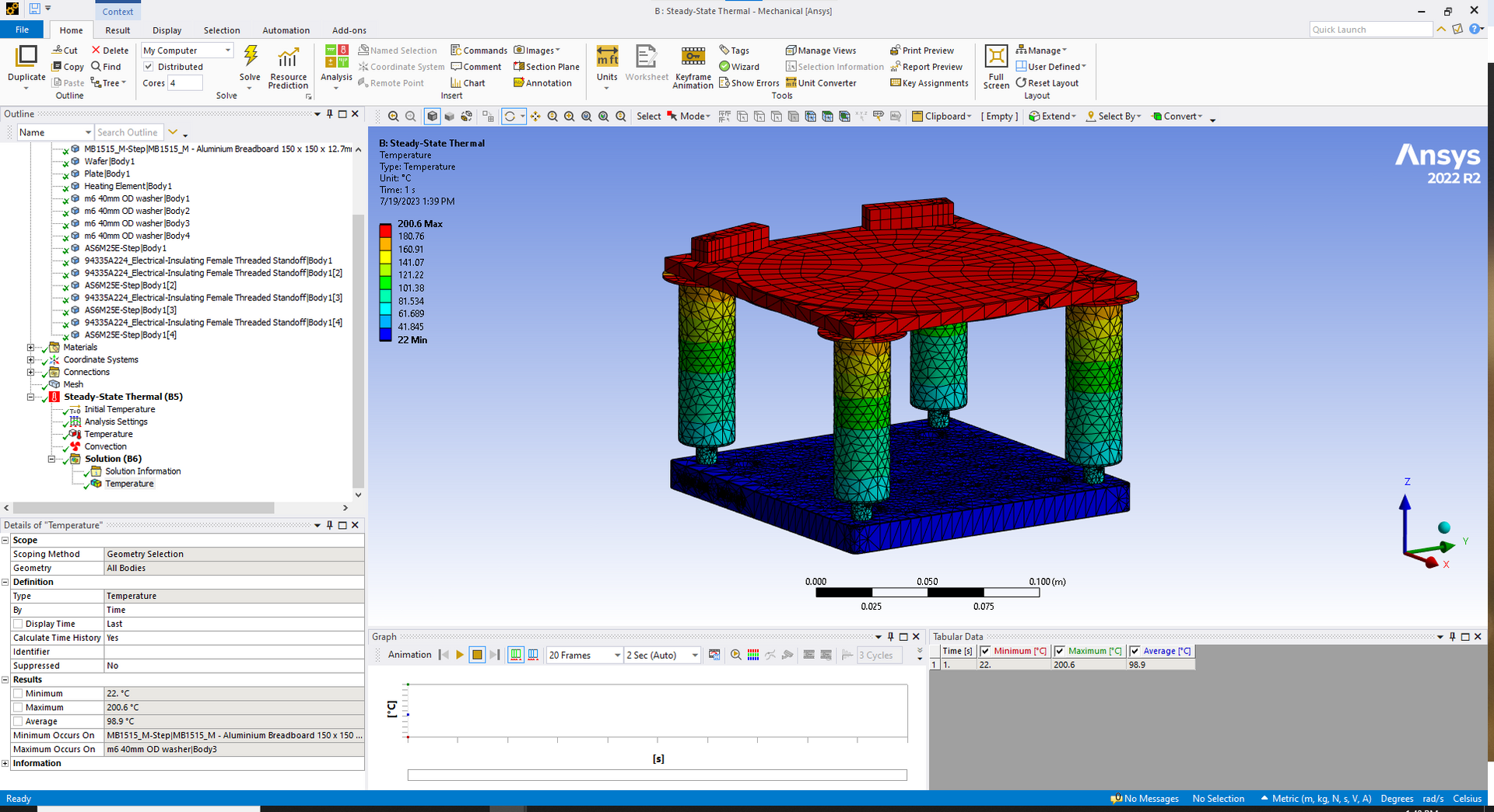Viewport: 1494px width, 812px height.
Task: Click the Distributed animation mode icon
Action: click(x=516, y=655)
